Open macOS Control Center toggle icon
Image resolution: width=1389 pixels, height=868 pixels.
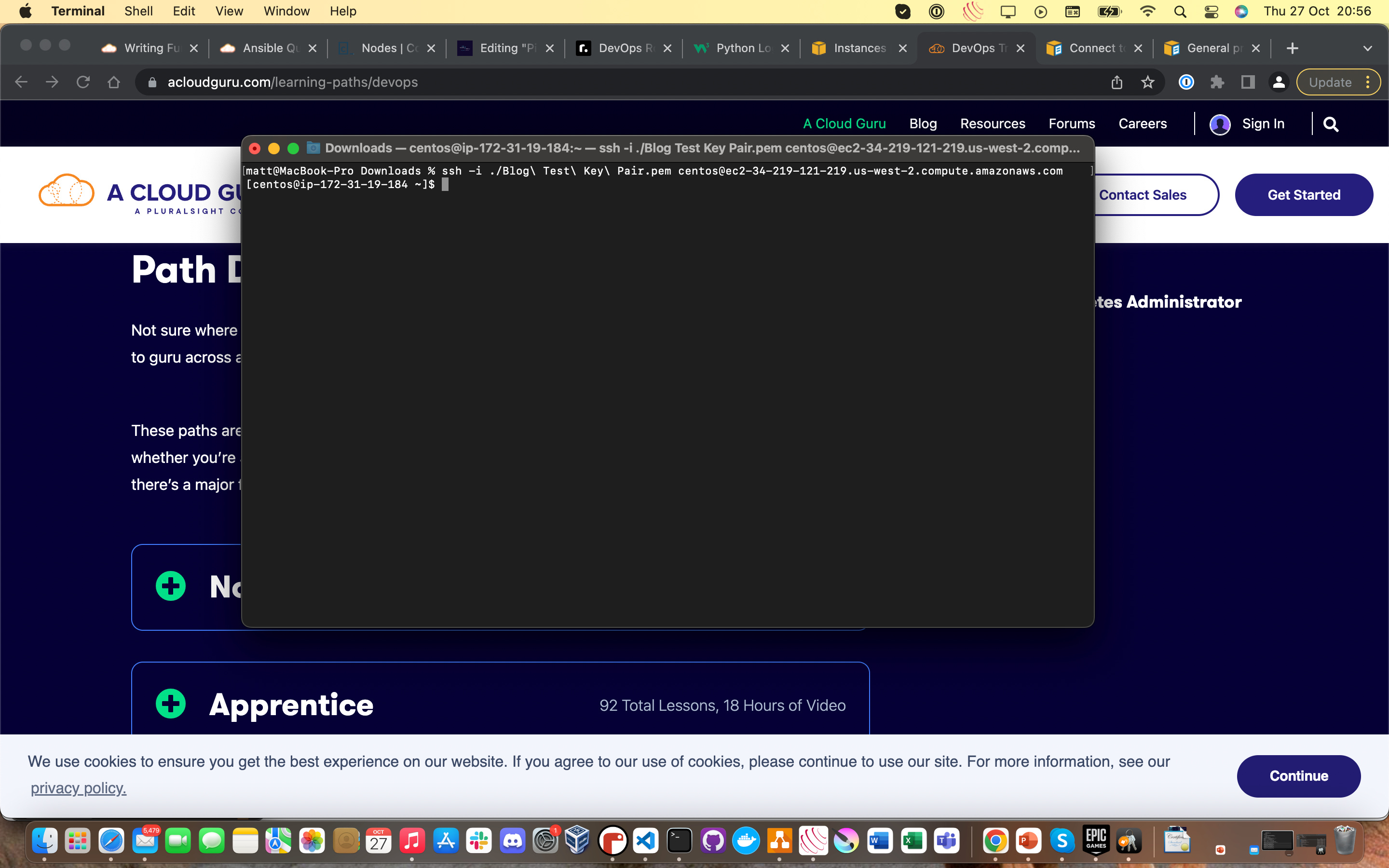click(x=1211, y=12)
